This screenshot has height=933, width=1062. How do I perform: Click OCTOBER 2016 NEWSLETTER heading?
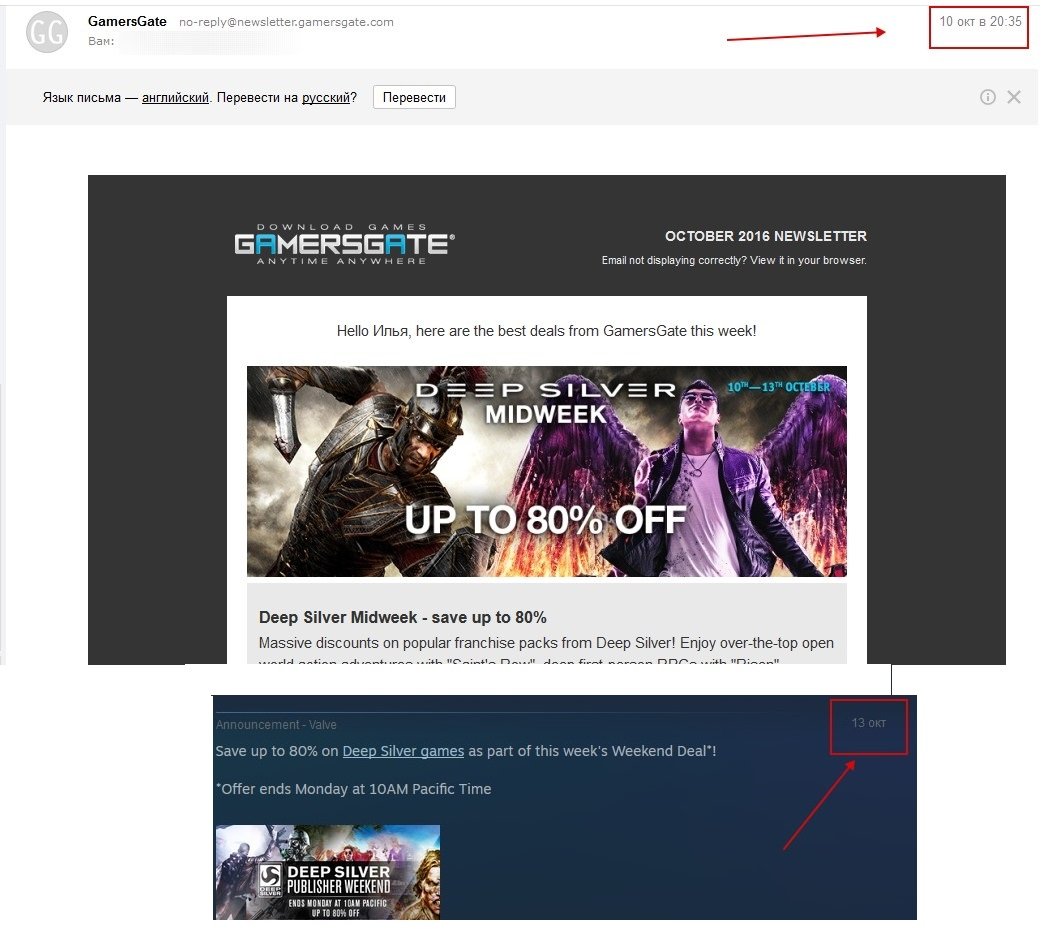click(x=765, y=236)
